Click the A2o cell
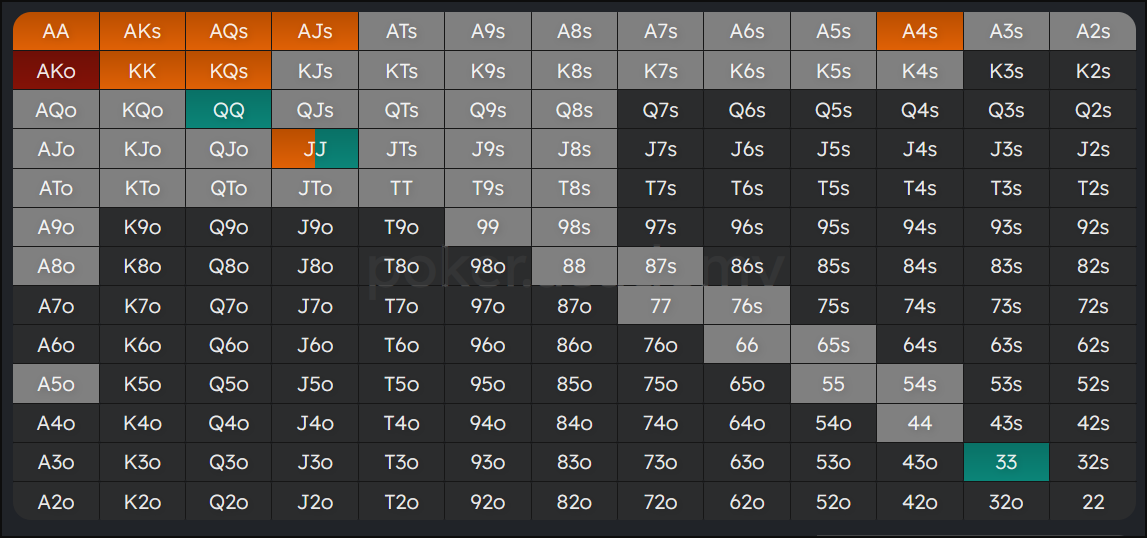Viewport: 1147px width, 538px height. (x=56, y=501)
